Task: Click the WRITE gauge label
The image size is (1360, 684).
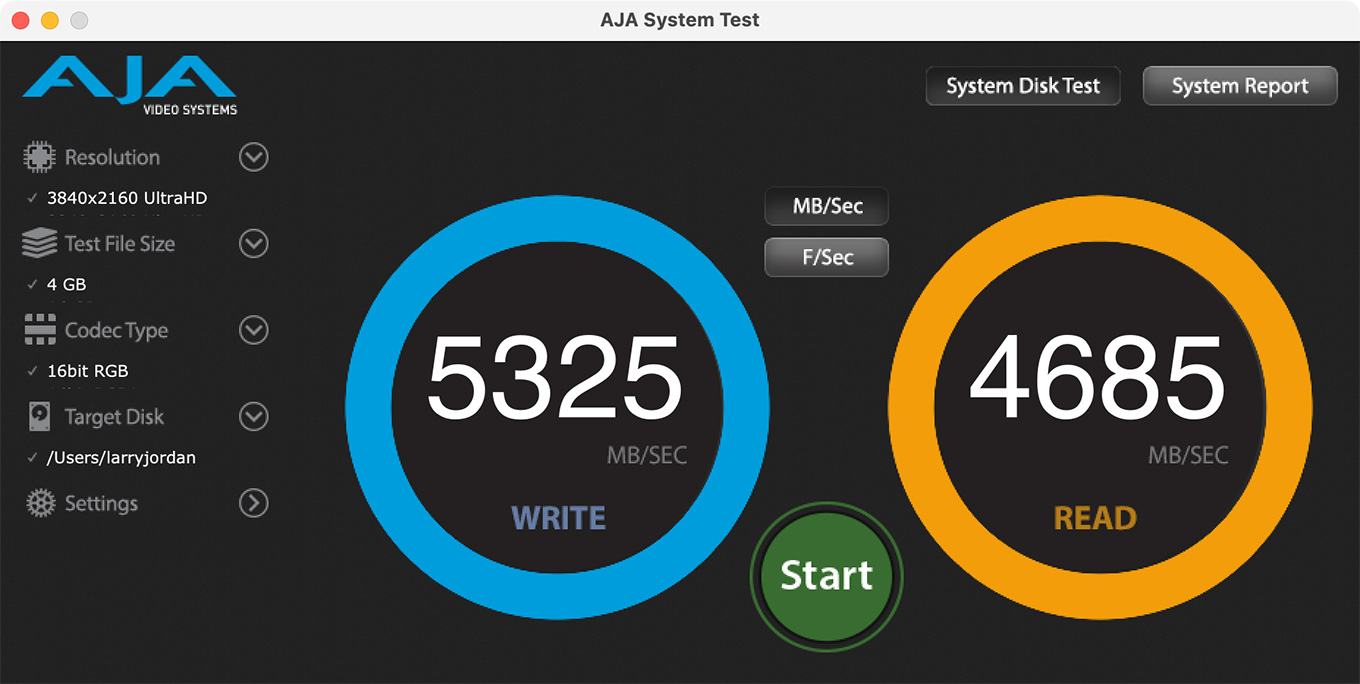Action: click(x=558, y=518)
